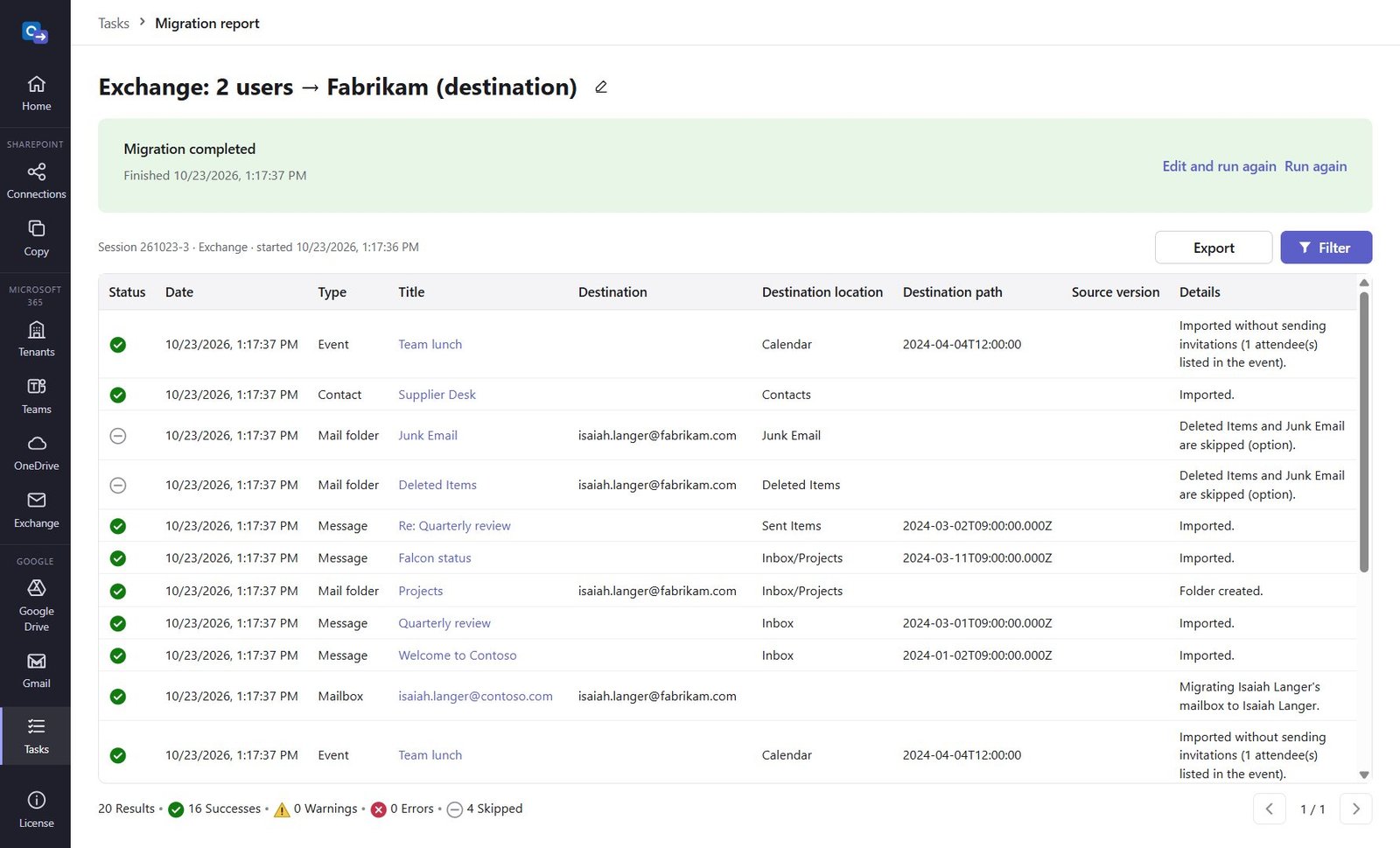Go to next results page

(x=1356, y=809)
